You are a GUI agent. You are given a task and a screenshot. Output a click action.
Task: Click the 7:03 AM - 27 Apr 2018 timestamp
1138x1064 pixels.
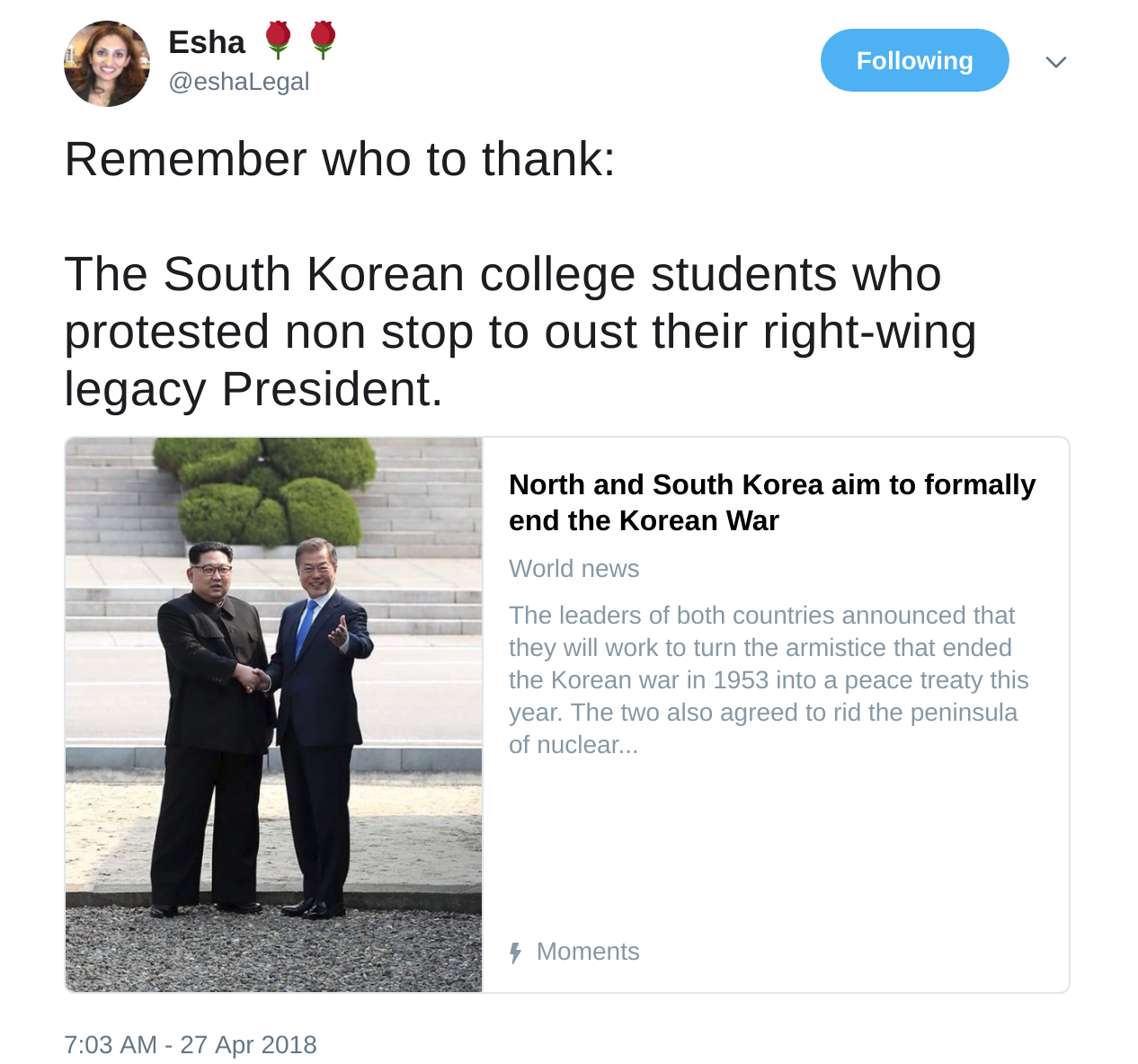[x=191, y=1044]
